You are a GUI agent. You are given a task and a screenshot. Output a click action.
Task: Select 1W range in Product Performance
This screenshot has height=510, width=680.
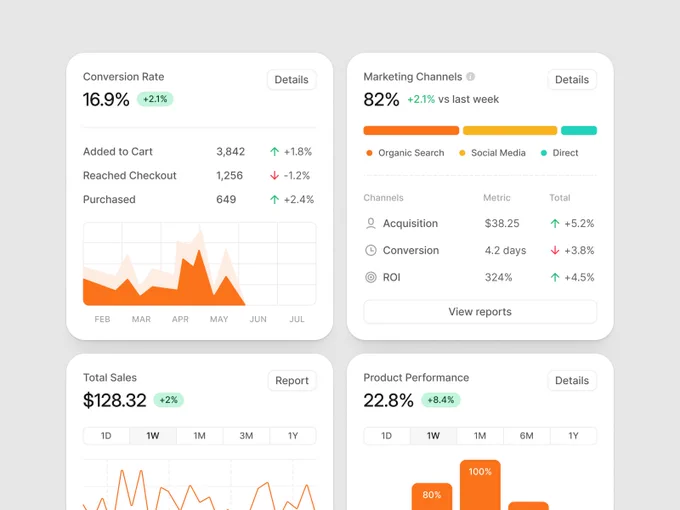point(433,436)
